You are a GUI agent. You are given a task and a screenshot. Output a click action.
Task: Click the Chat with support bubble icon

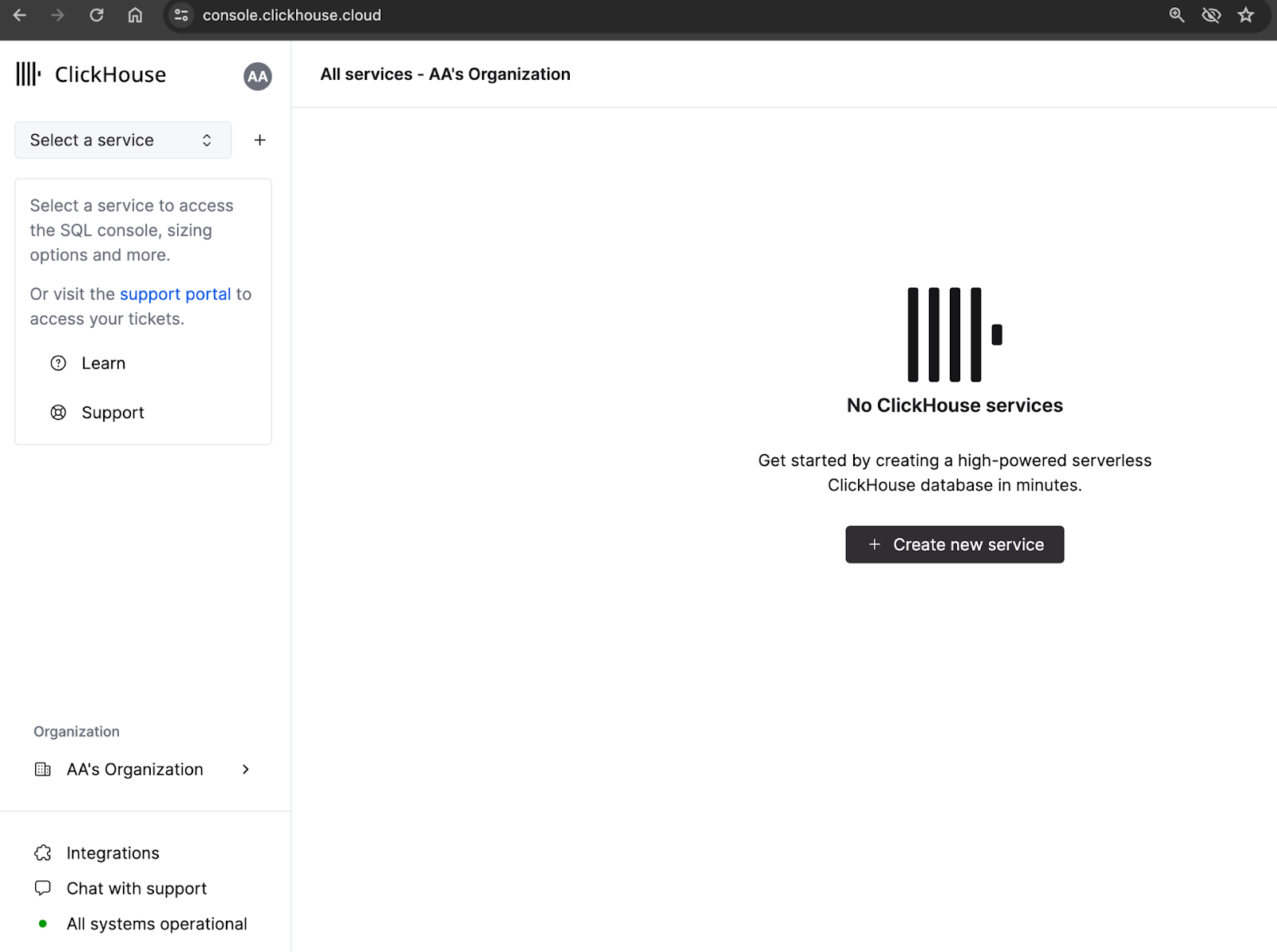(43, 887)
